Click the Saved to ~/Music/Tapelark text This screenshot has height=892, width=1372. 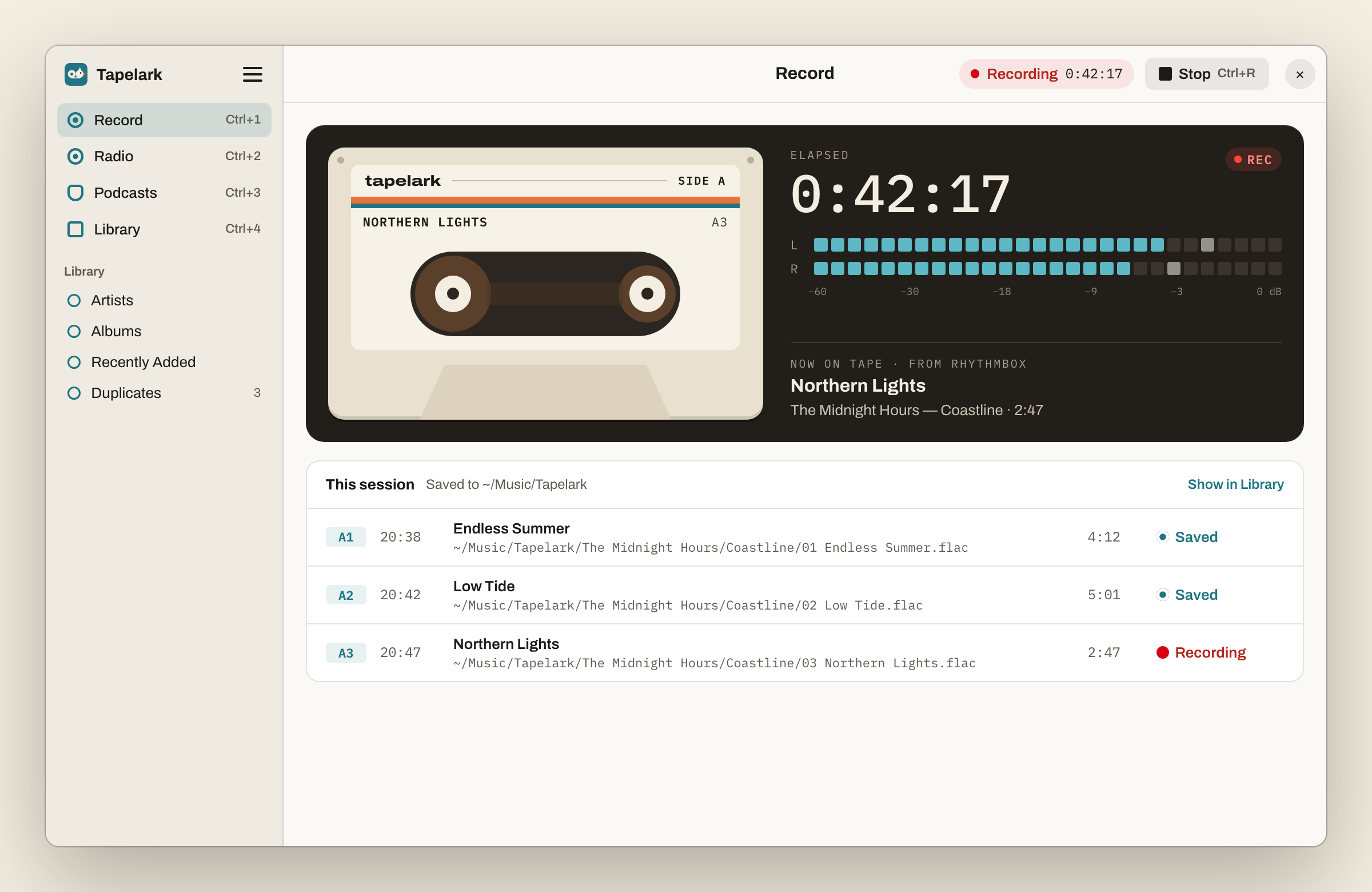pyautogui.click(x=505, y=484)
